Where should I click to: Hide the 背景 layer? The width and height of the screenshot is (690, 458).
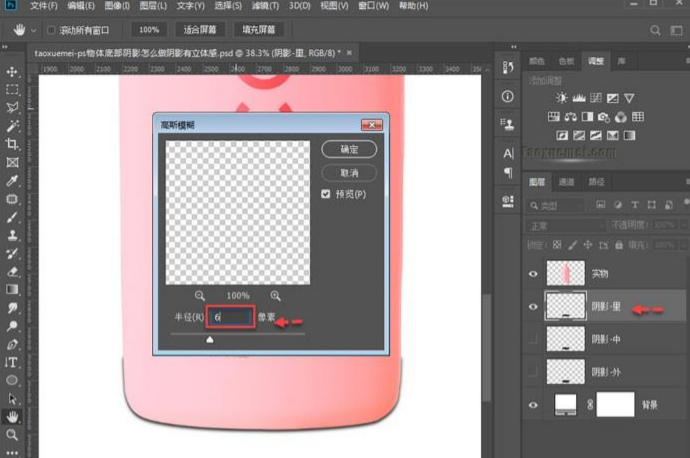point(533,405)
